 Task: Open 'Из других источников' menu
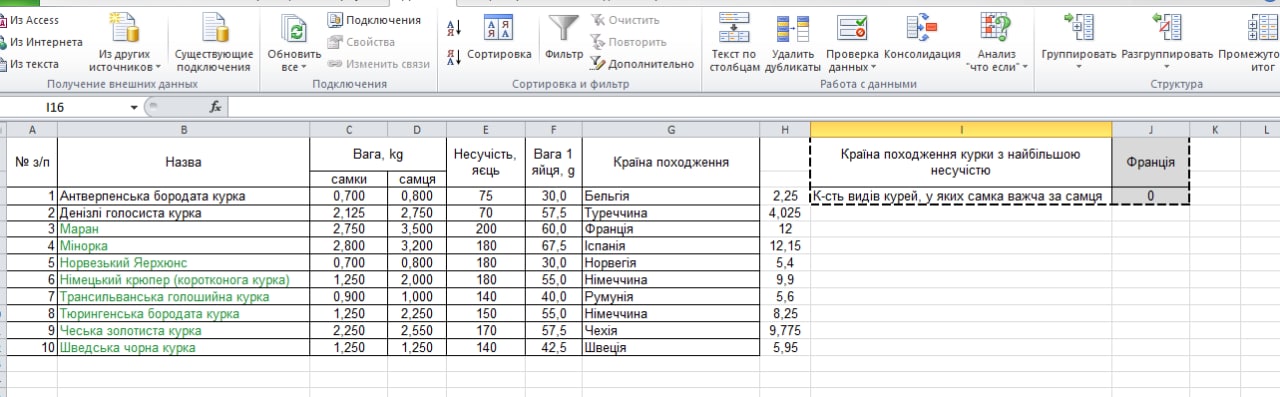click(x=125, y=43)
